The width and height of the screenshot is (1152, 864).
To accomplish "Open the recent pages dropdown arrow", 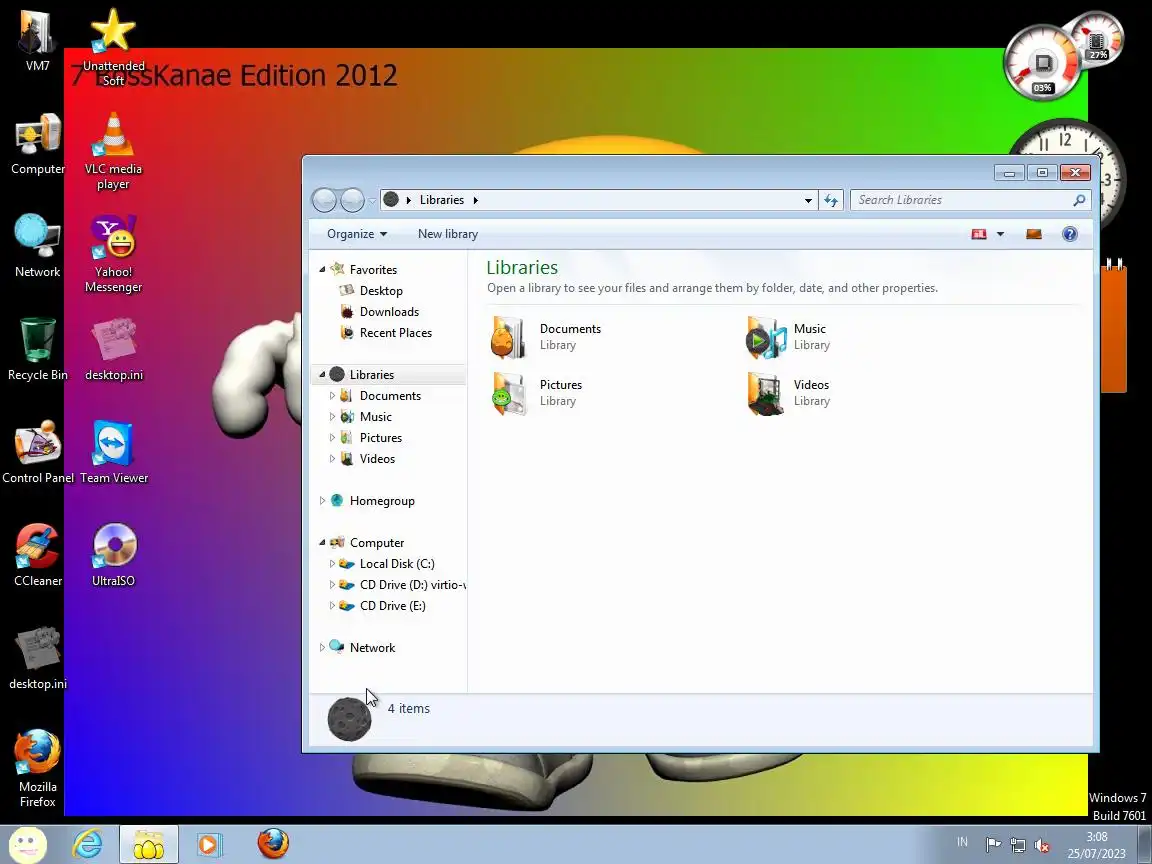I will click(x=372, y=201).
